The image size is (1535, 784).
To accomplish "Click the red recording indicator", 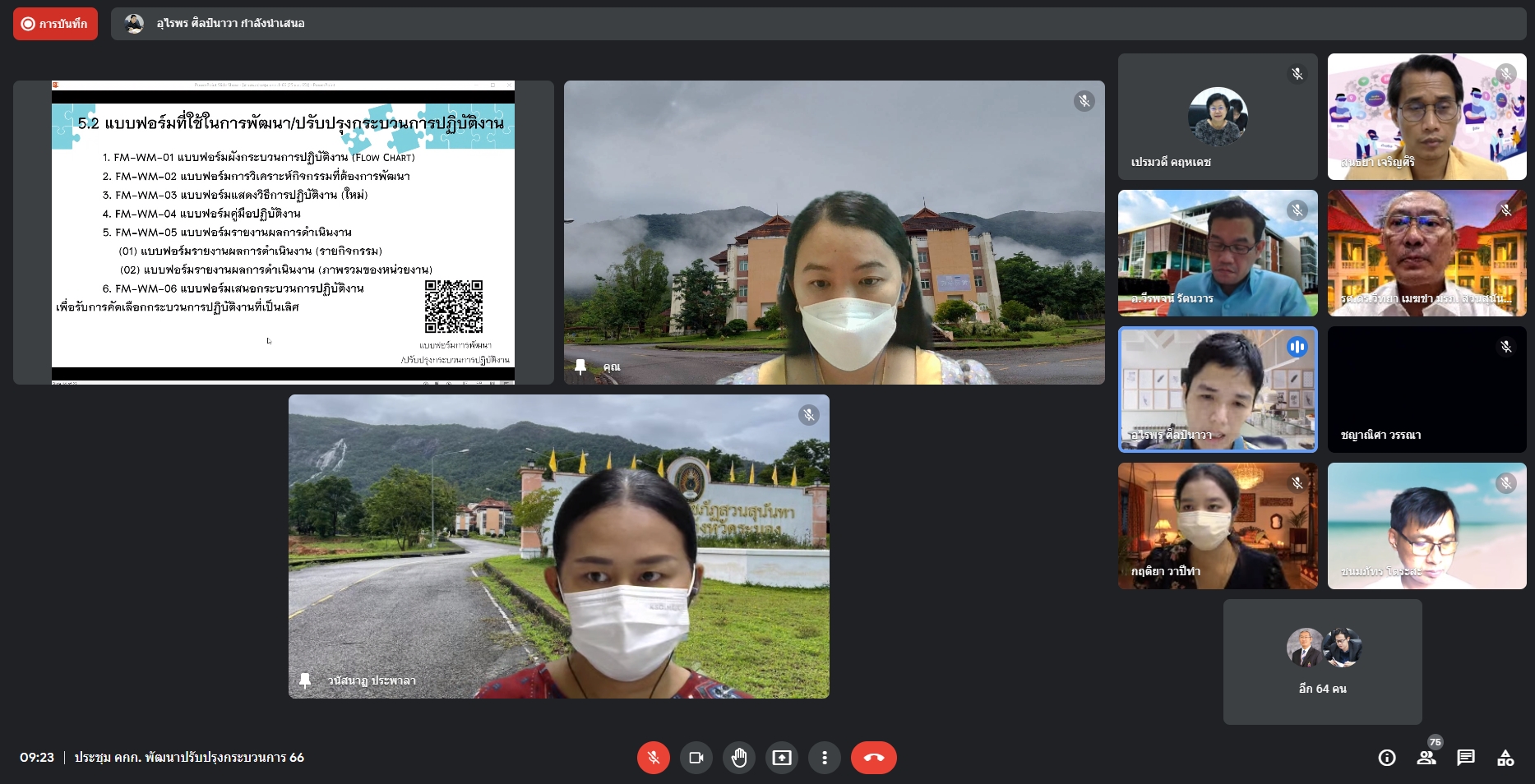I will coord(55,24).
